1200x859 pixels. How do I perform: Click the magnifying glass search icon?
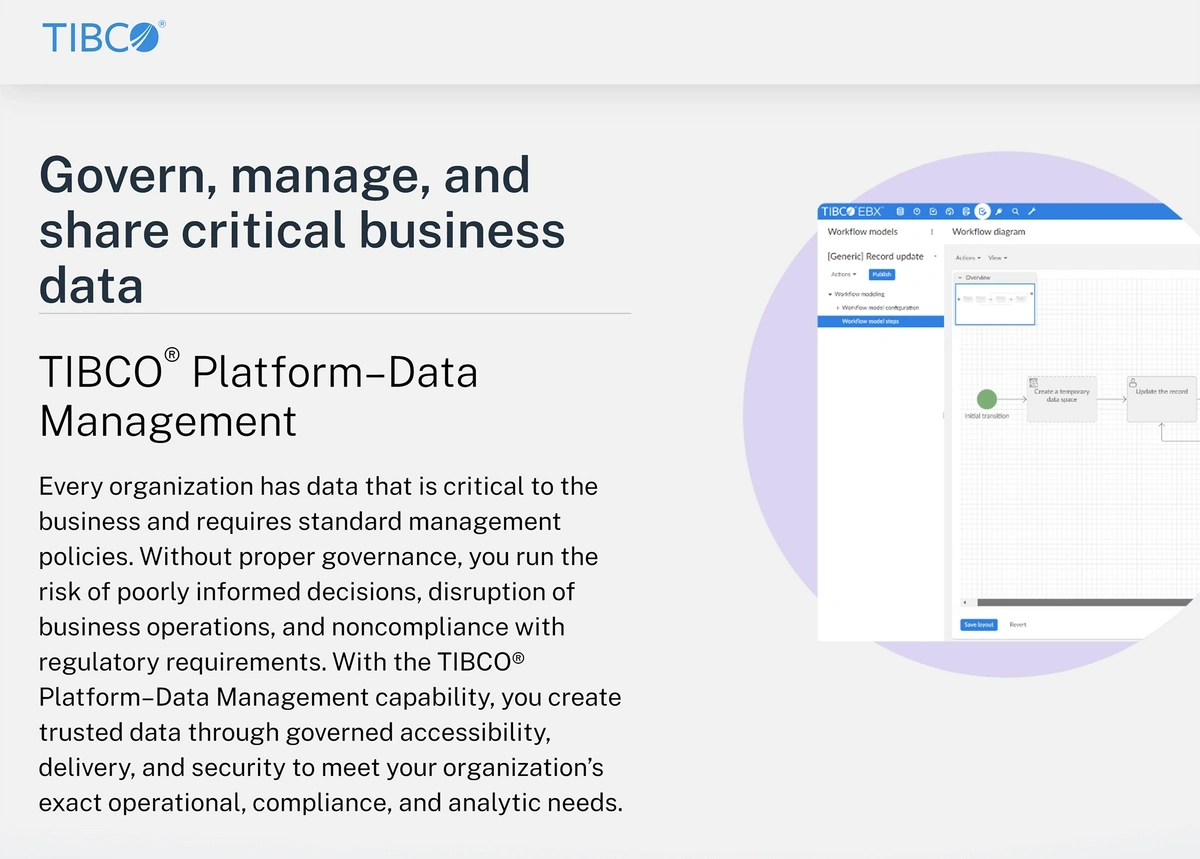(1015, 211)
